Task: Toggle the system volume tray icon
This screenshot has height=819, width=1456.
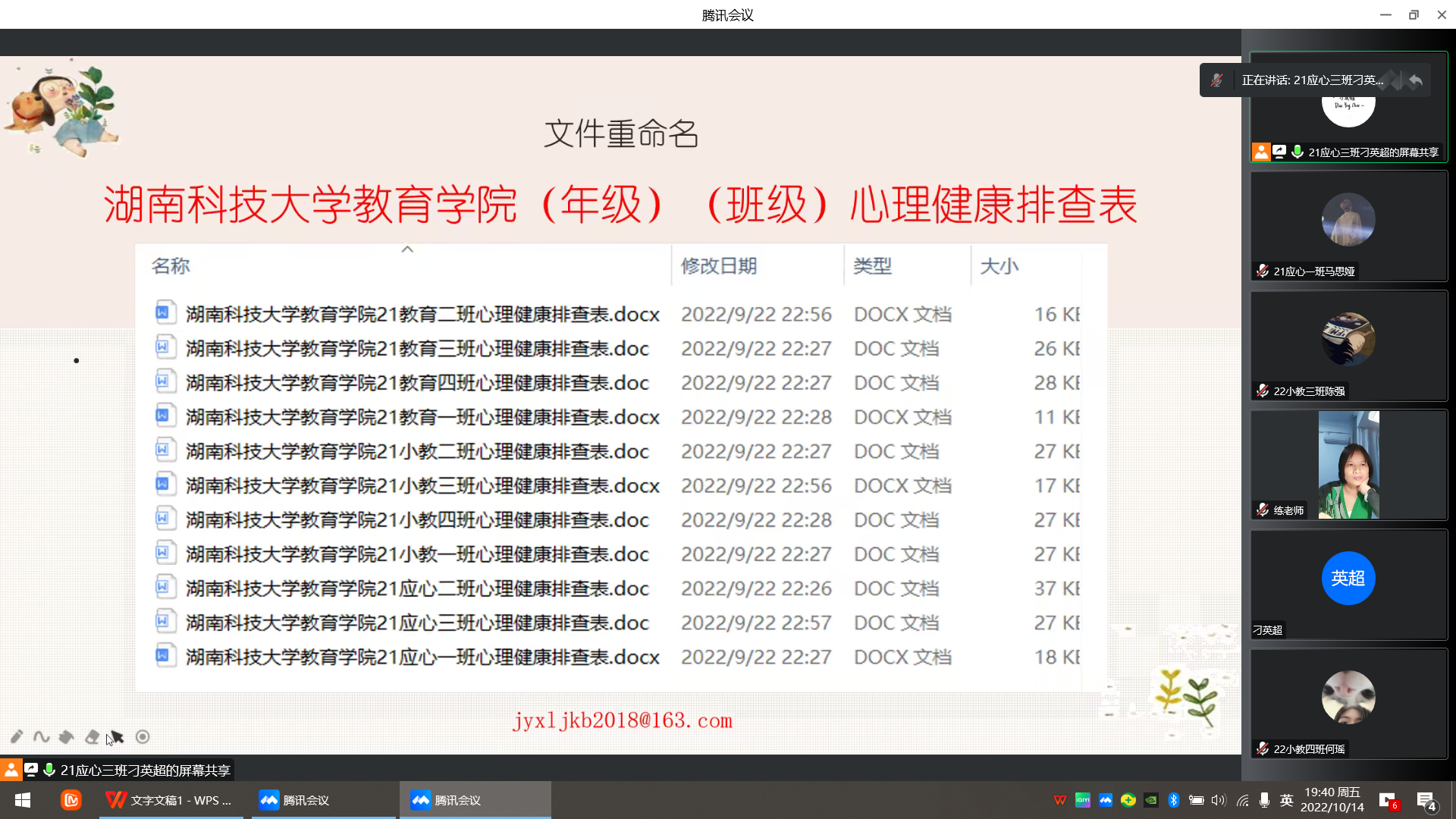Action: pyautogui.click(x=1219, y=800)
